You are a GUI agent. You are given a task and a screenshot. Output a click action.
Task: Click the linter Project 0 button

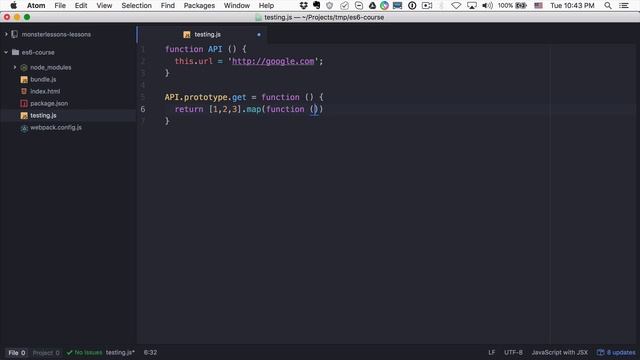pyautogui.click(x=46, y=353)
